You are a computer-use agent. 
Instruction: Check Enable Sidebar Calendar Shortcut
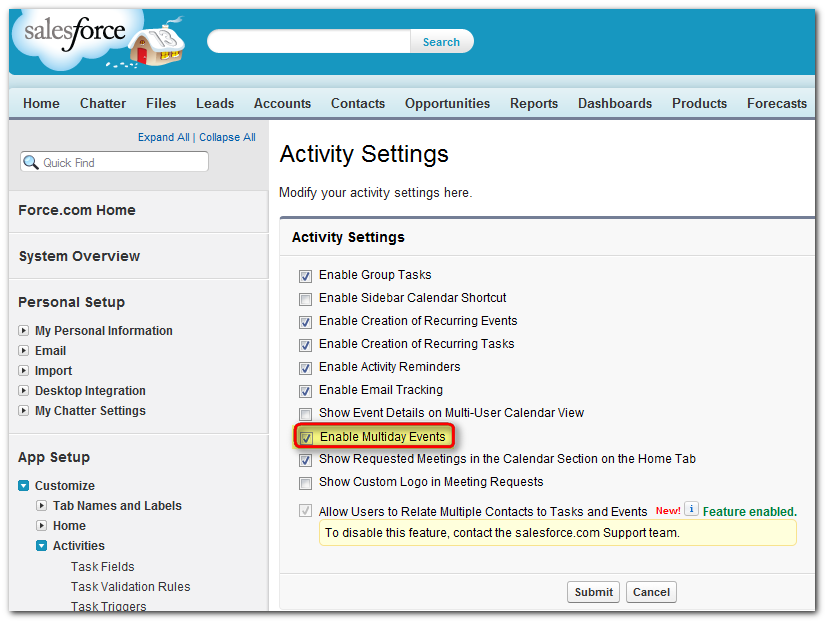pos(305,299)
